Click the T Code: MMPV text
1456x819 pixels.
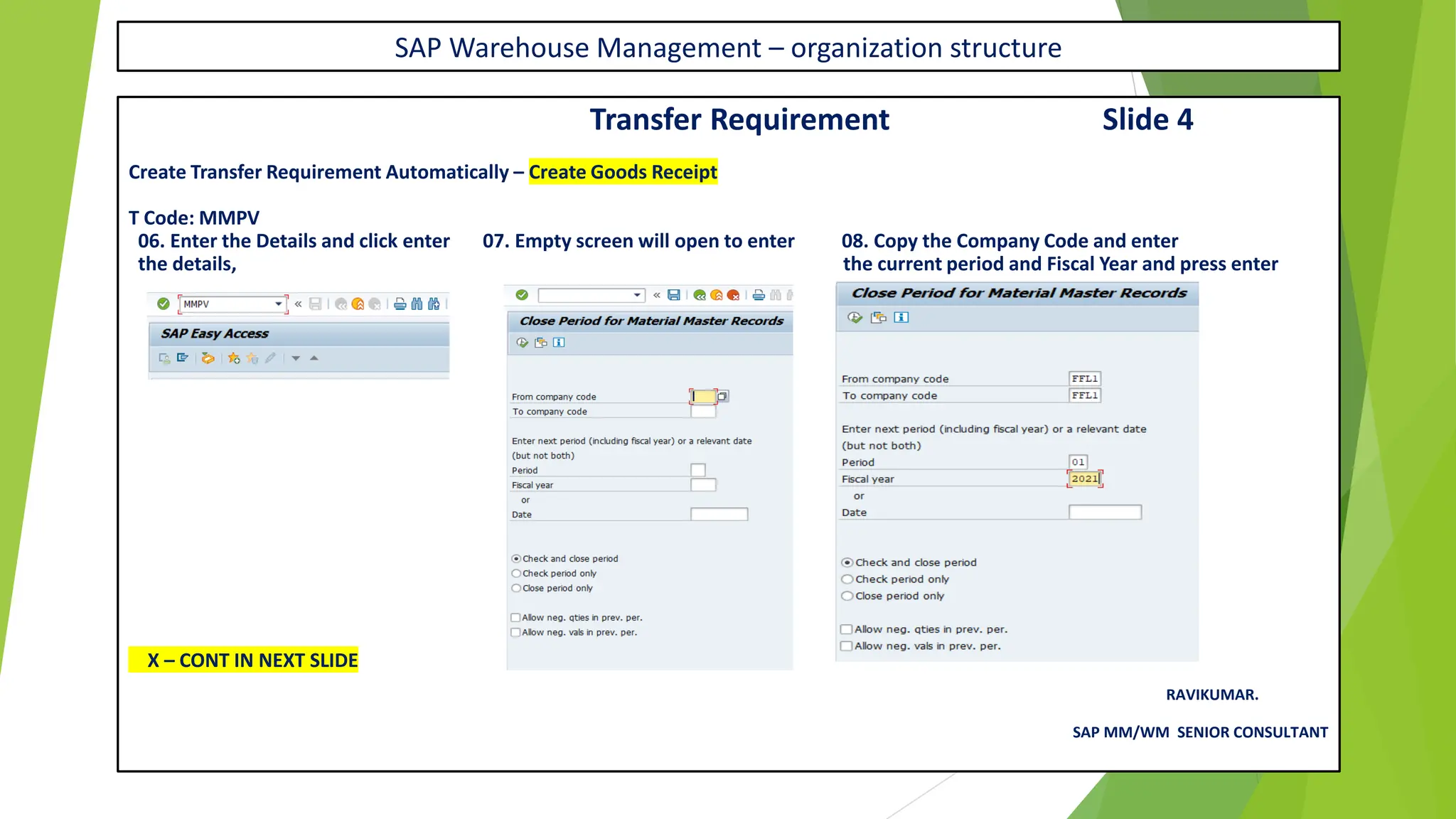point(194,218)
